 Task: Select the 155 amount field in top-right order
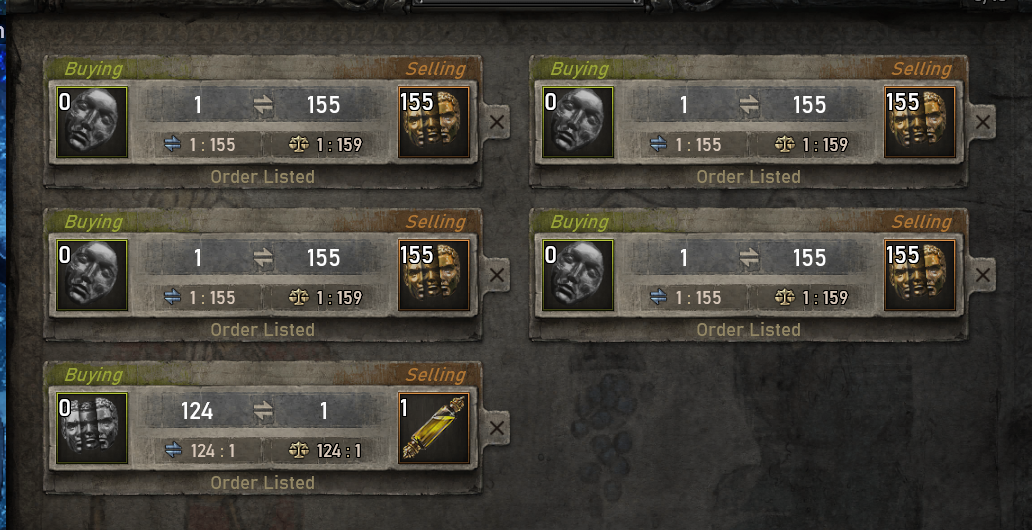[x=810, y=105]
